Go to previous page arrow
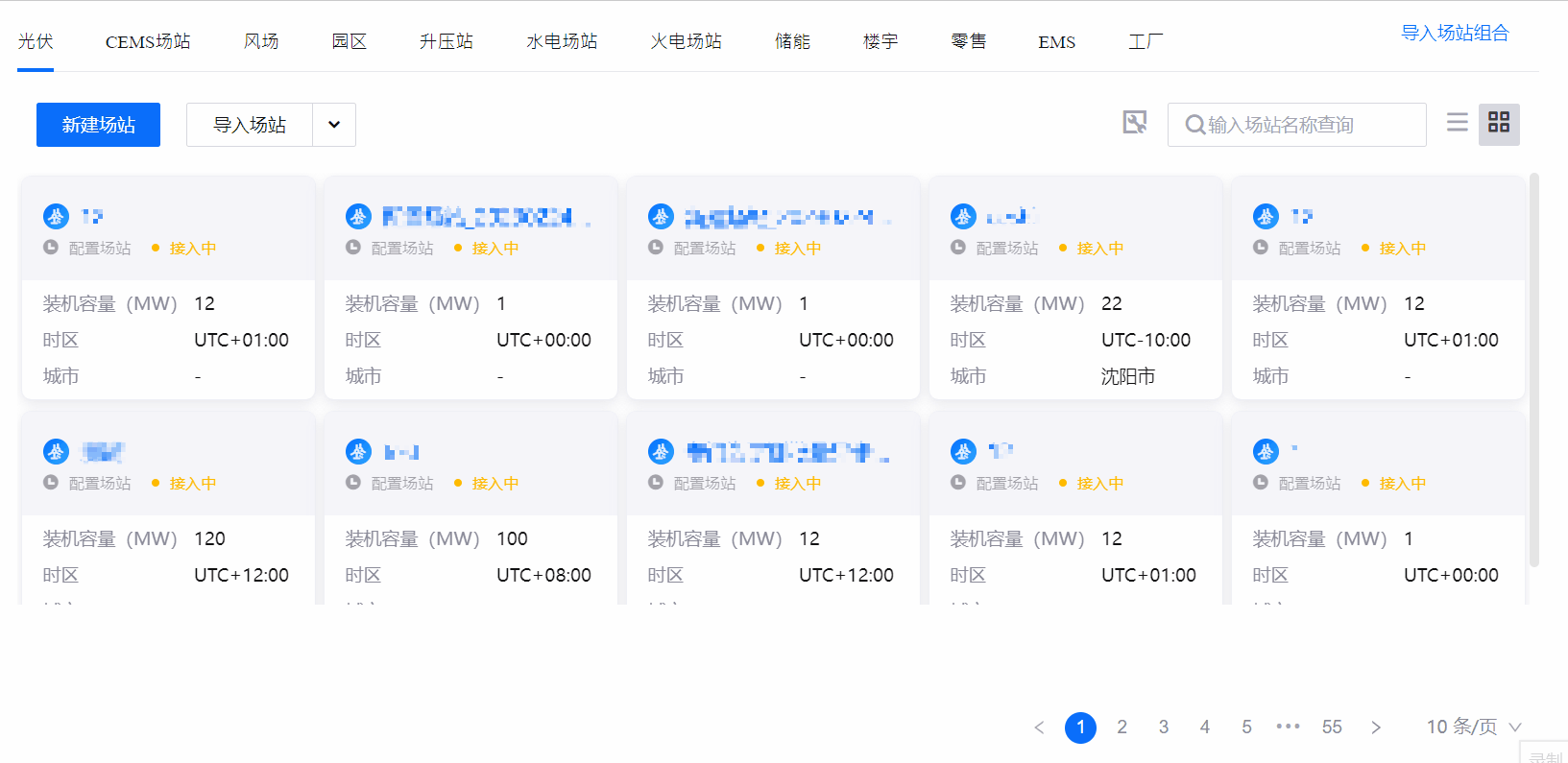 click(1039, 727)
